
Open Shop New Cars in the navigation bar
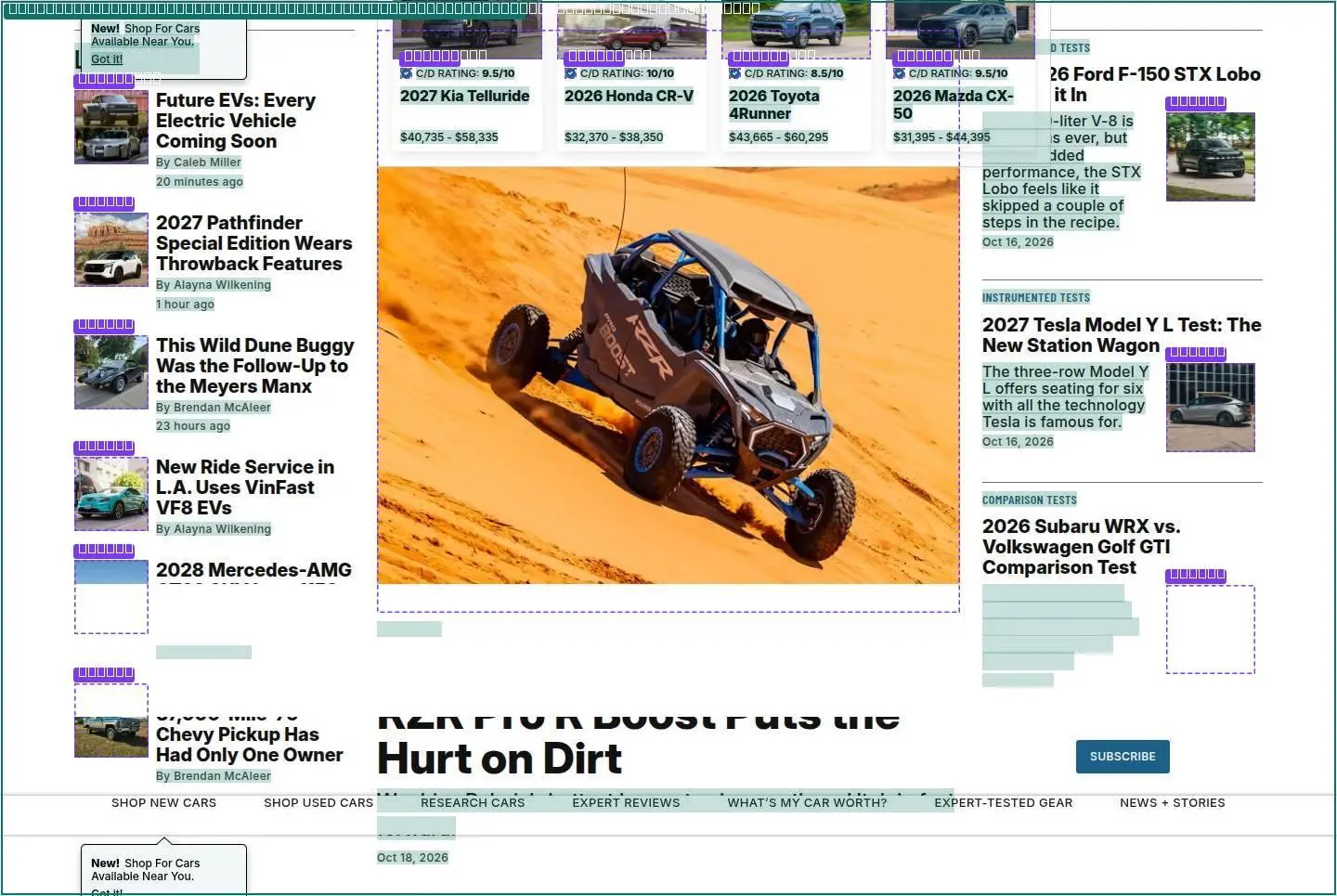(163, 803)
